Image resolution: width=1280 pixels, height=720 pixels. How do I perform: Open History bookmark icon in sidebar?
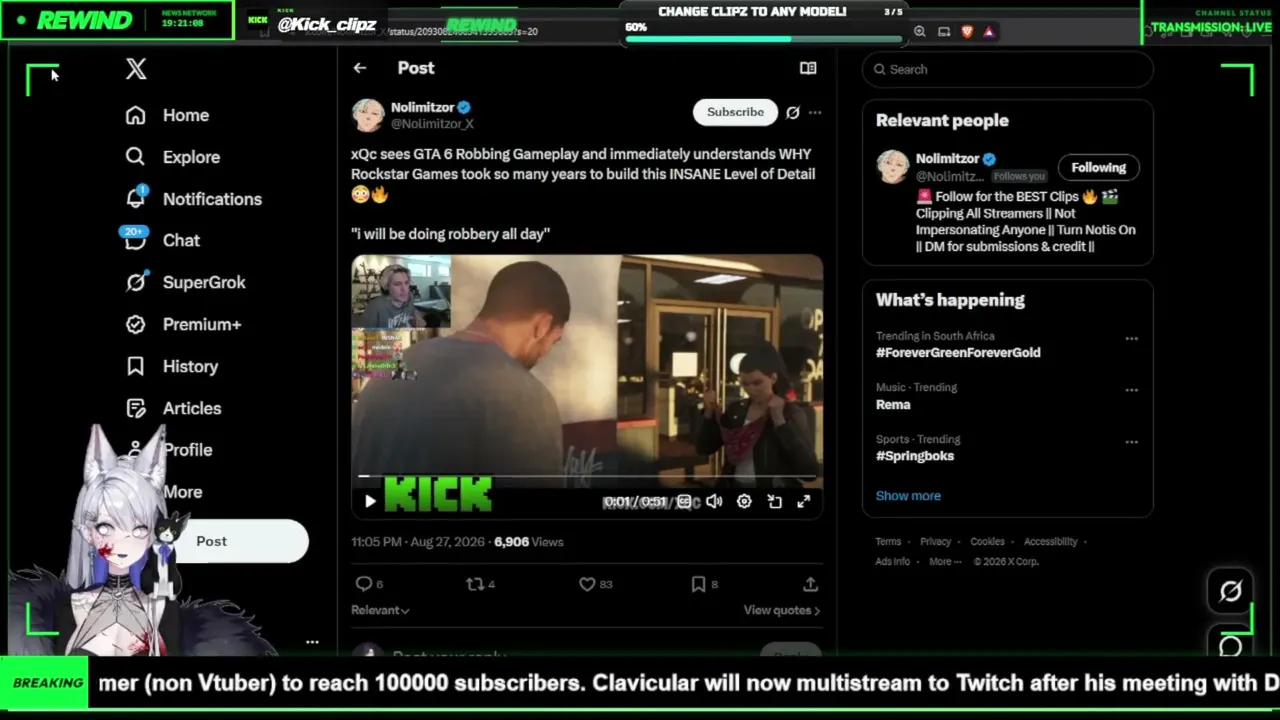(x=136, y=366)
